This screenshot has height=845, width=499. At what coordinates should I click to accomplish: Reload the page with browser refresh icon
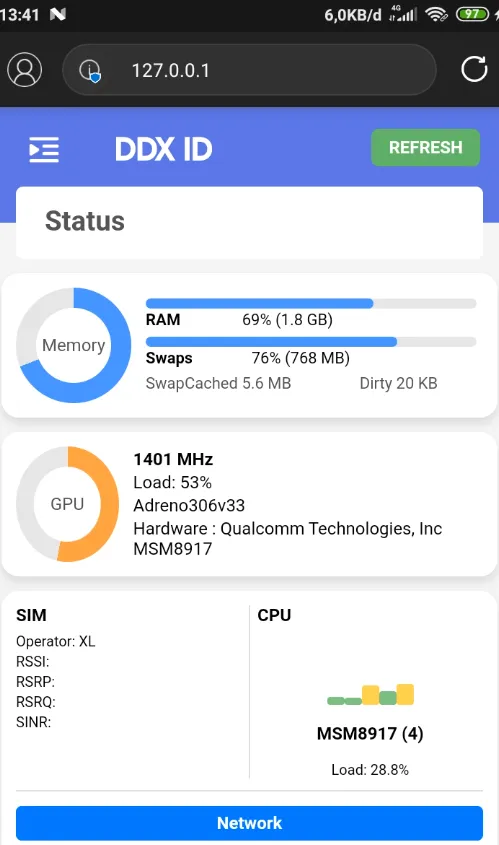point(474,69)
